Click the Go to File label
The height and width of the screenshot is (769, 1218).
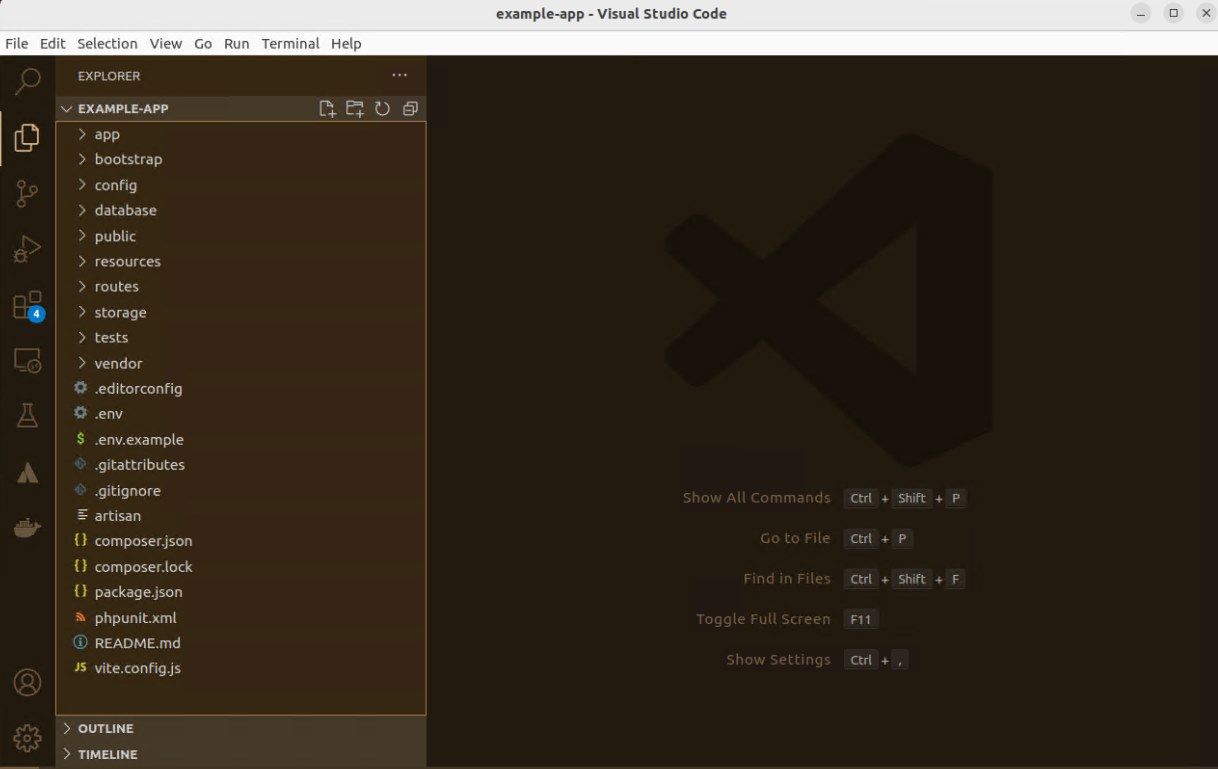(x=795, y=538)
